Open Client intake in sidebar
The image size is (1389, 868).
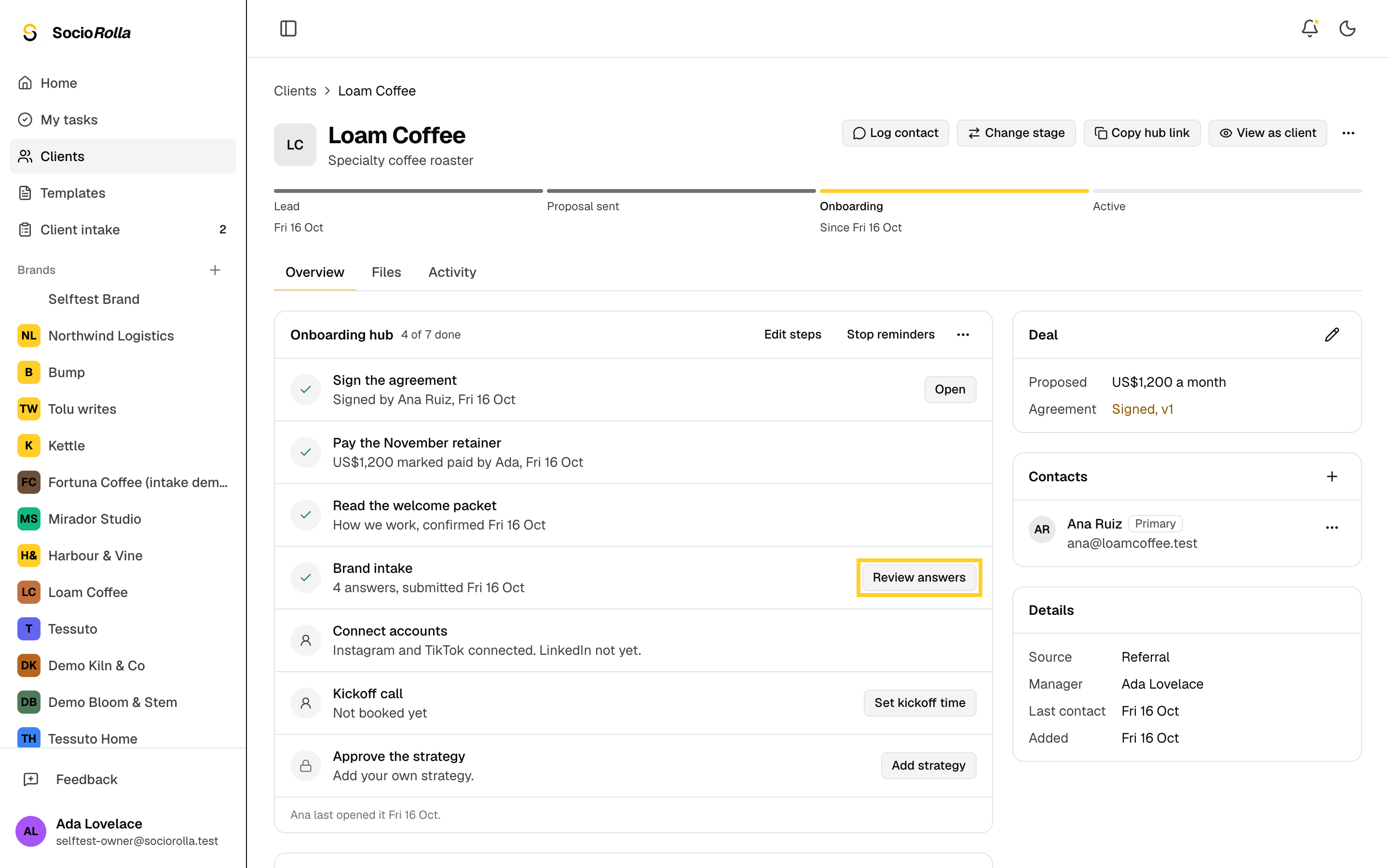point(123,230)
